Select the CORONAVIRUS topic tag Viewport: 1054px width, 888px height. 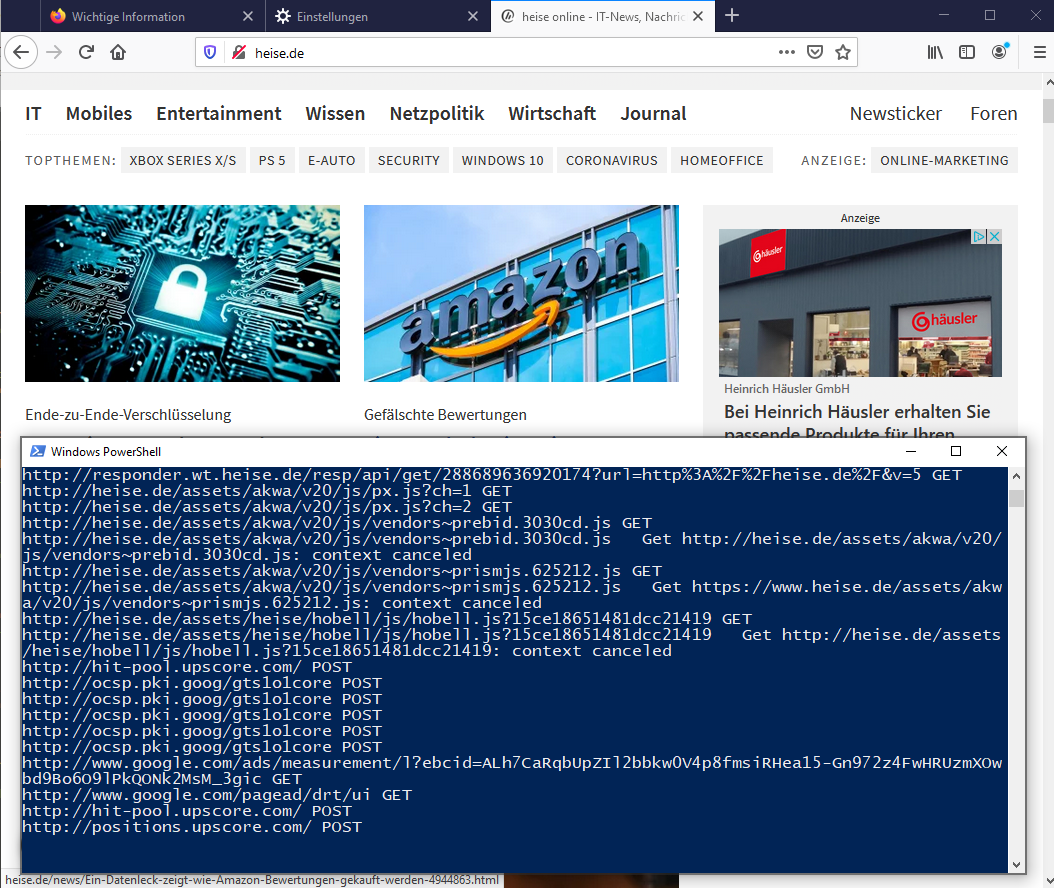[612, 161]
